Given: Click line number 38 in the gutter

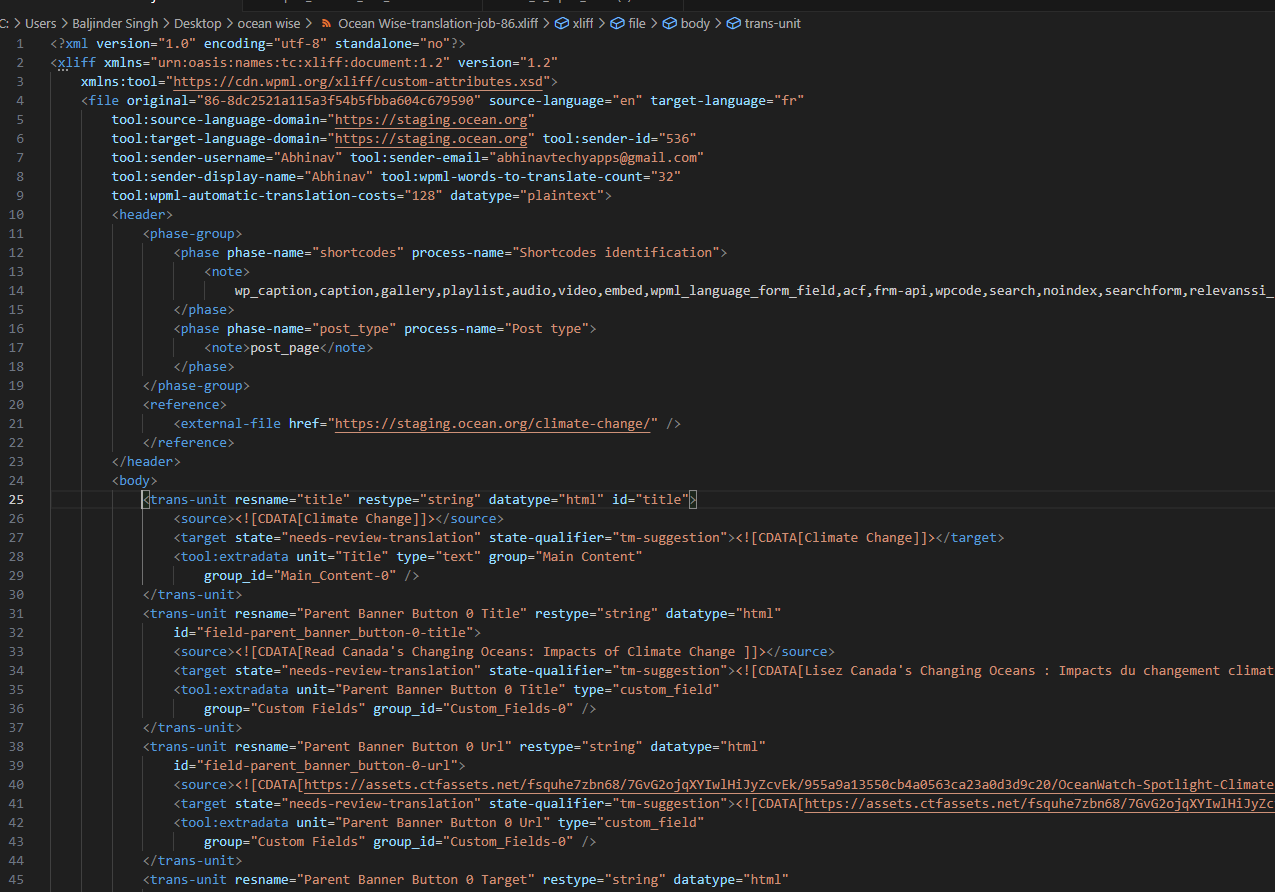Looking at the screenshot, I should (x=16, y=746).
